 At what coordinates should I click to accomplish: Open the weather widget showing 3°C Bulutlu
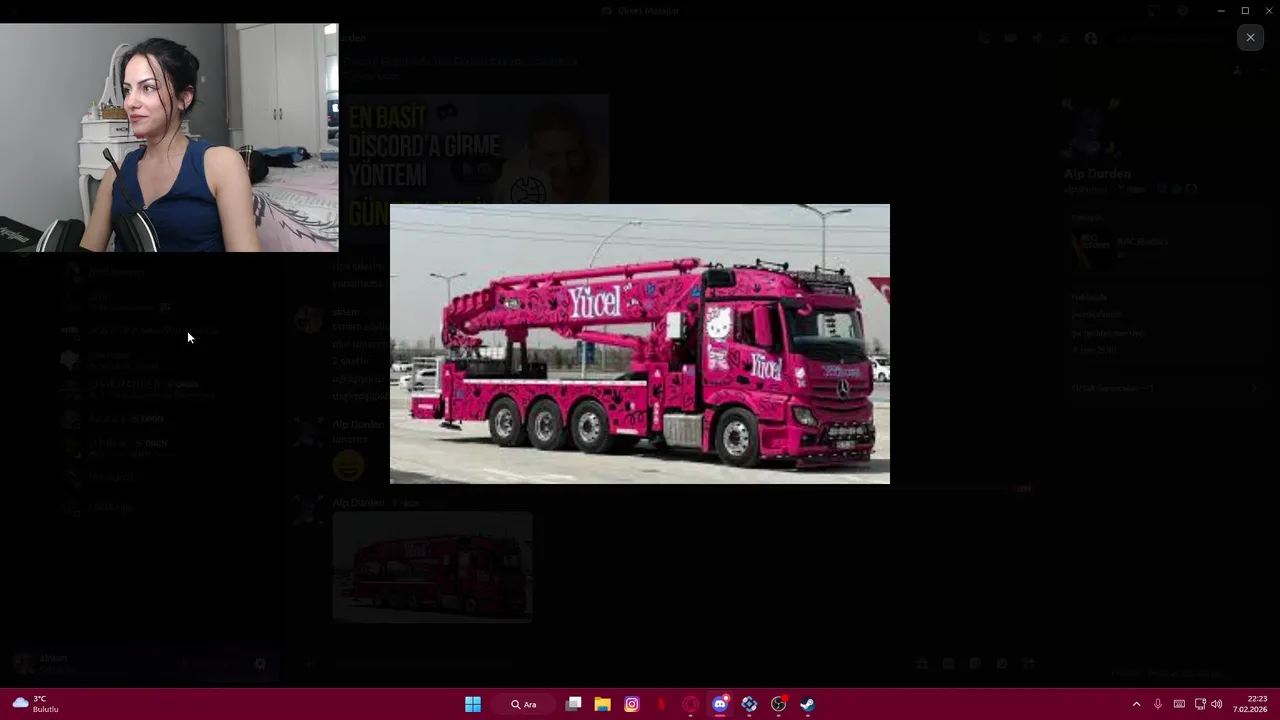coord(36,704)
